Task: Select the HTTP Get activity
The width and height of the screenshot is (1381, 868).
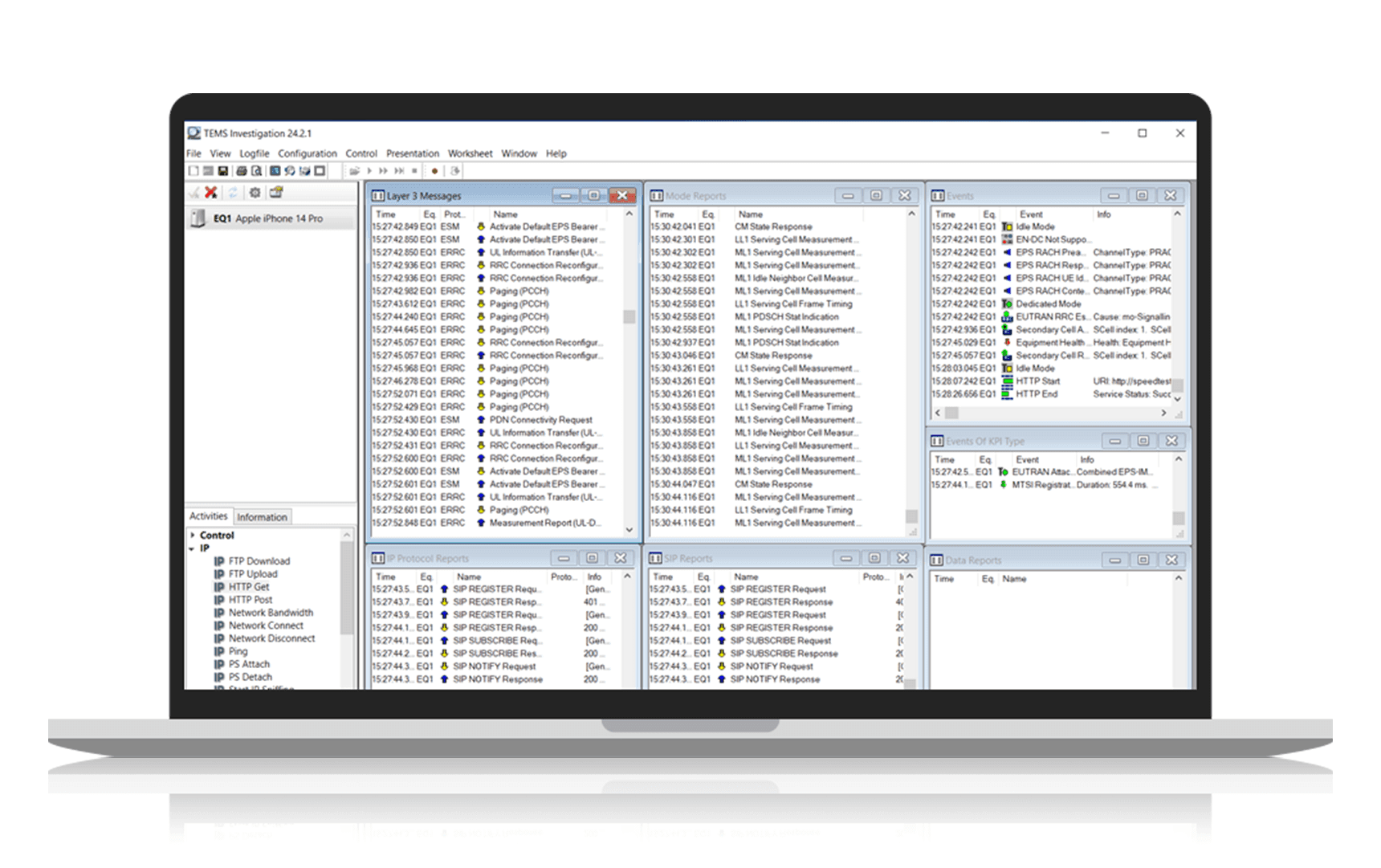Action: click(x=249, y=587)
